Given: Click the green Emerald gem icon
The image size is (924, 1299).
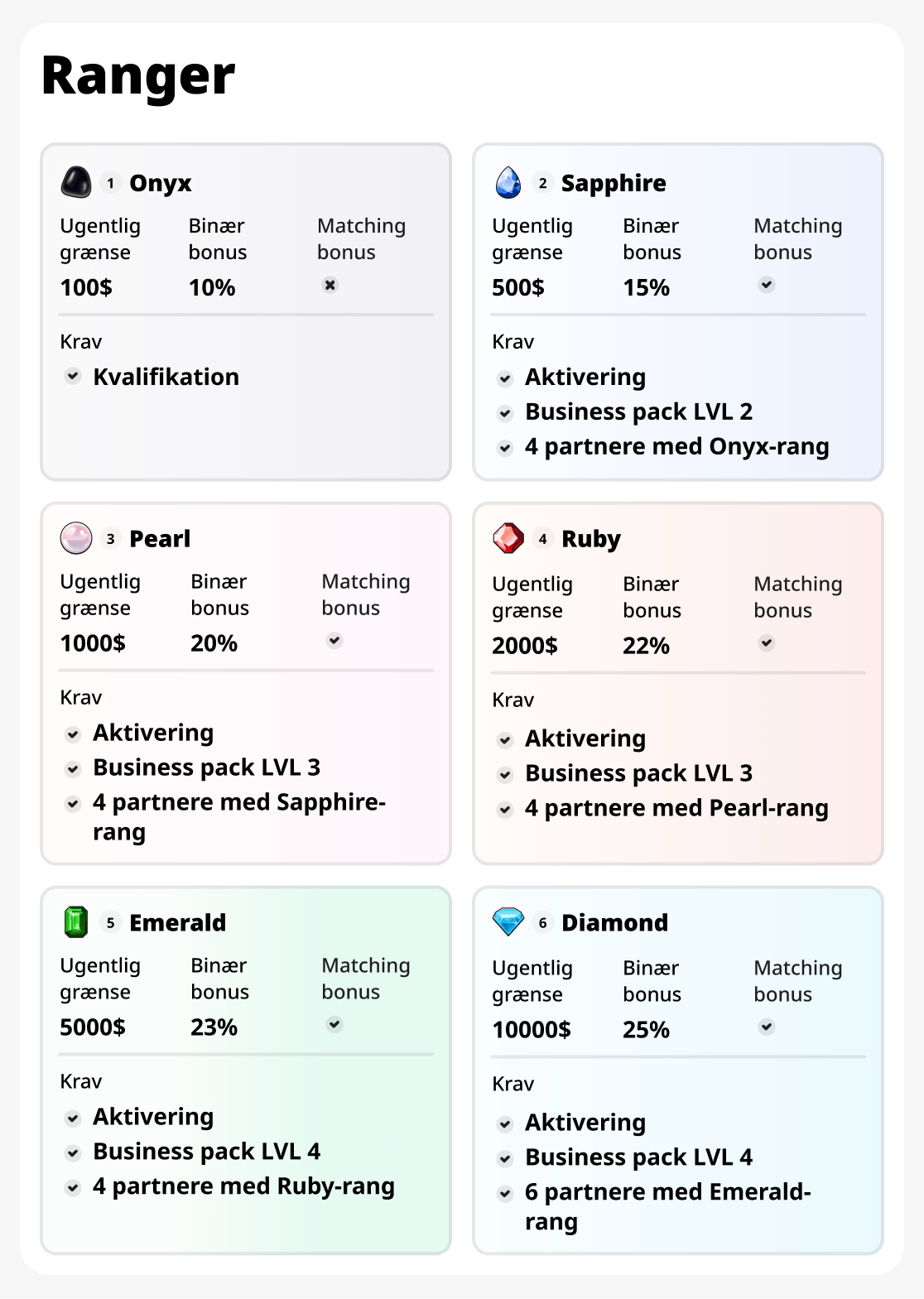Looking at the screenshot, I should point(76,921).
